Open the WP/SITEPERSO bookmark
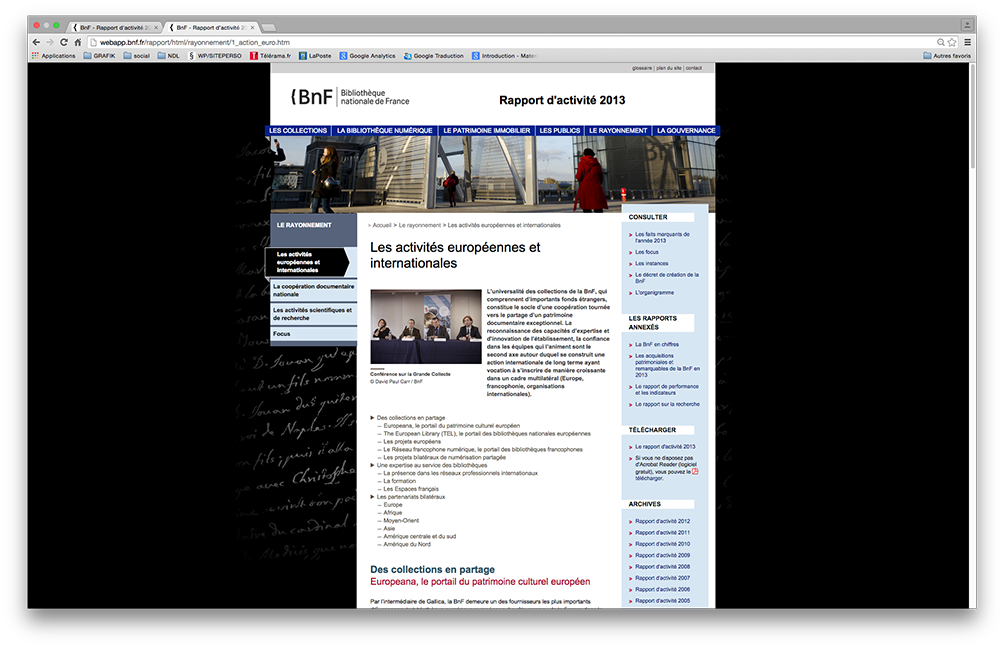Image resolution: width=1004 pixels, height=648 pixels. (215, 56)
